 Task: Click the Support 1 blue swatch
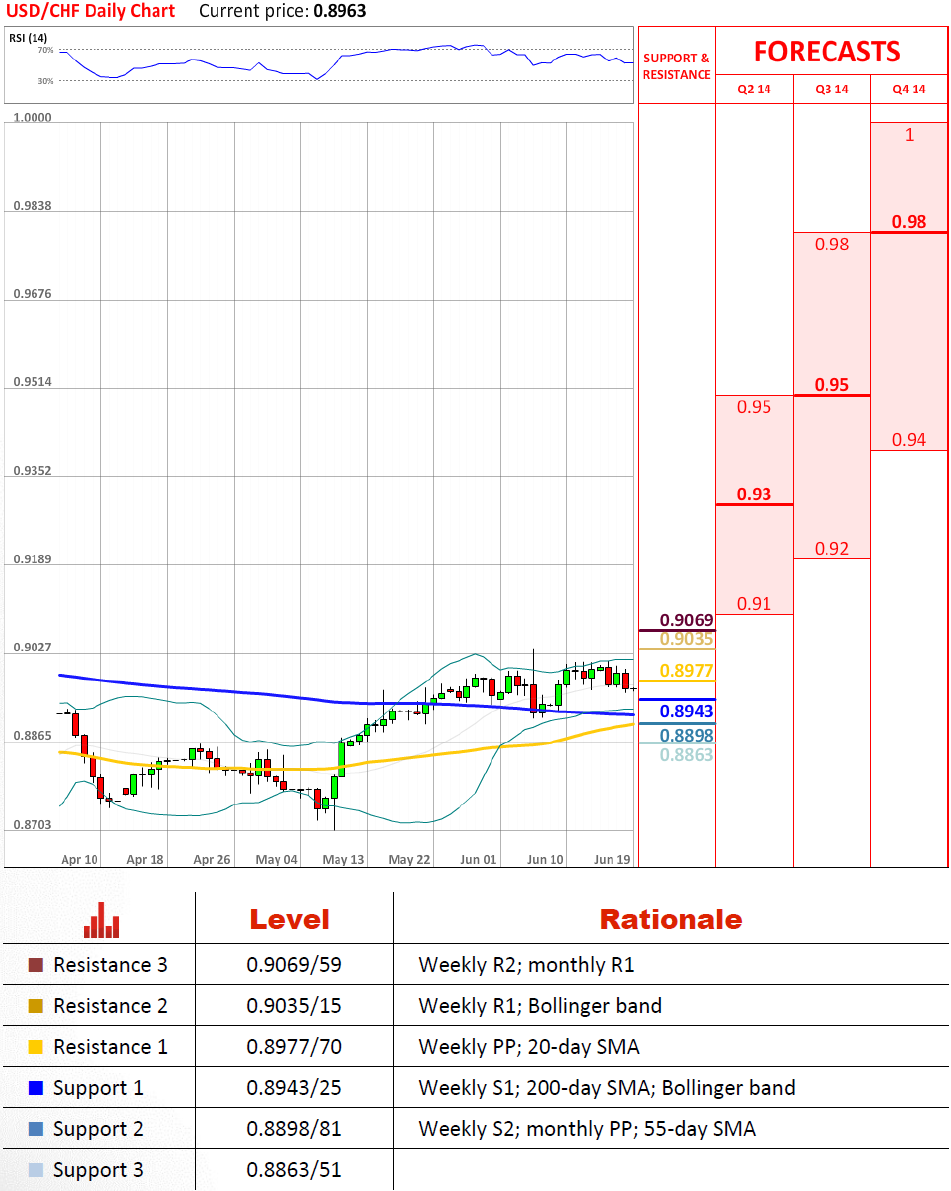[36, 1088]
